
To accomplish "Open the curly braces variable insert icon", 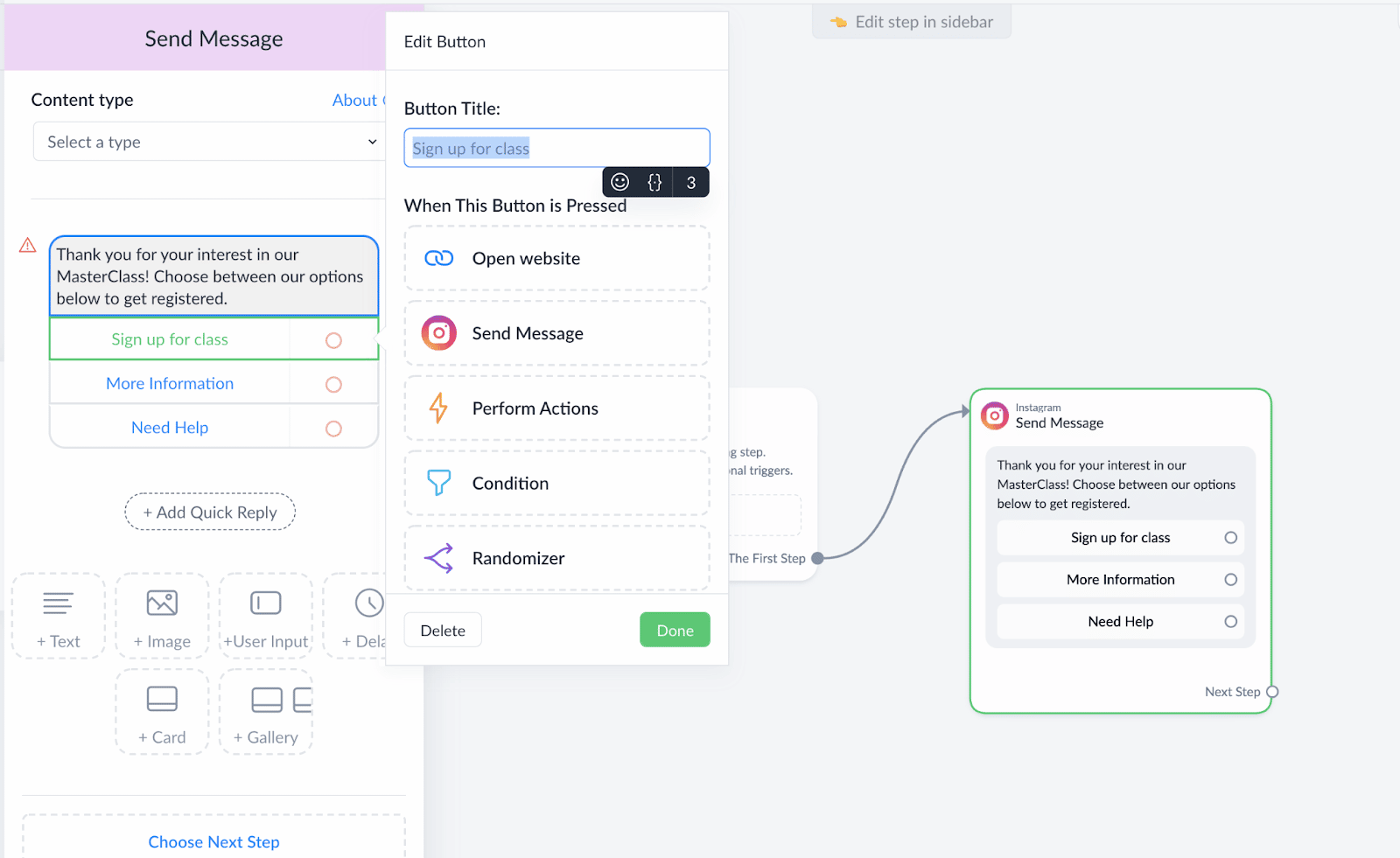I will pos(654,182).
